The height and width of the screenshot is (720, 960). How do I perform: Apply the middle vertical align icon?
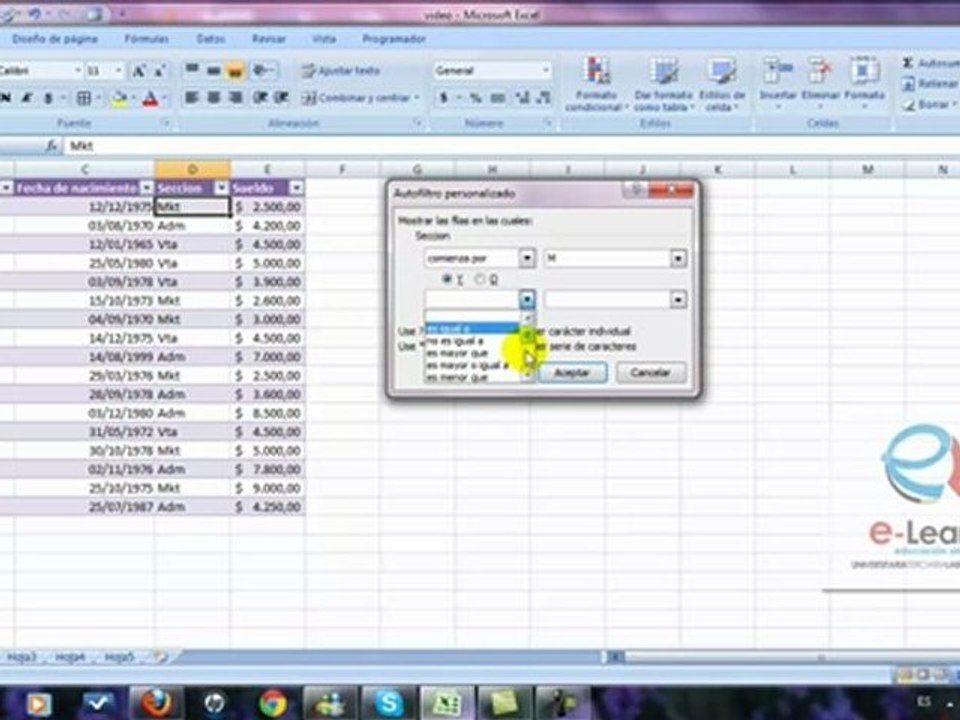(213, 70)
